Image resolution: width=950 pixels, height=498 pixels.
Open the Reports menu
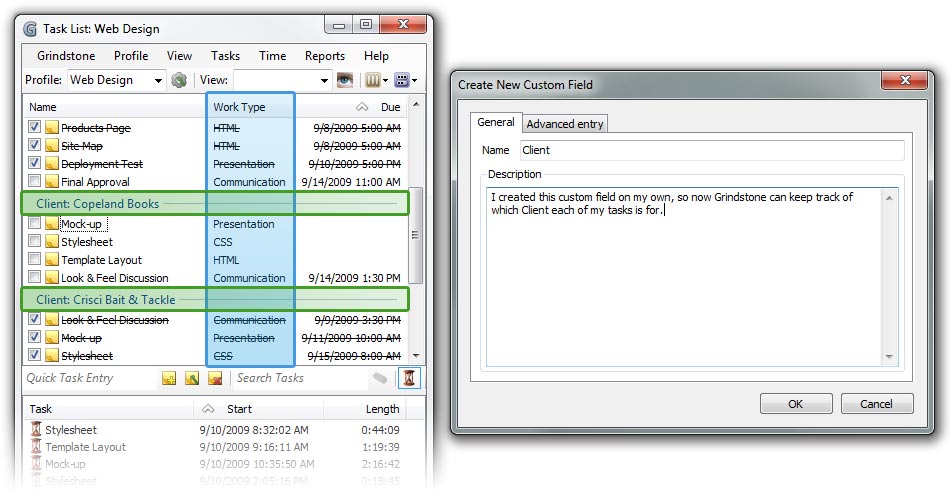pos(324,56)
